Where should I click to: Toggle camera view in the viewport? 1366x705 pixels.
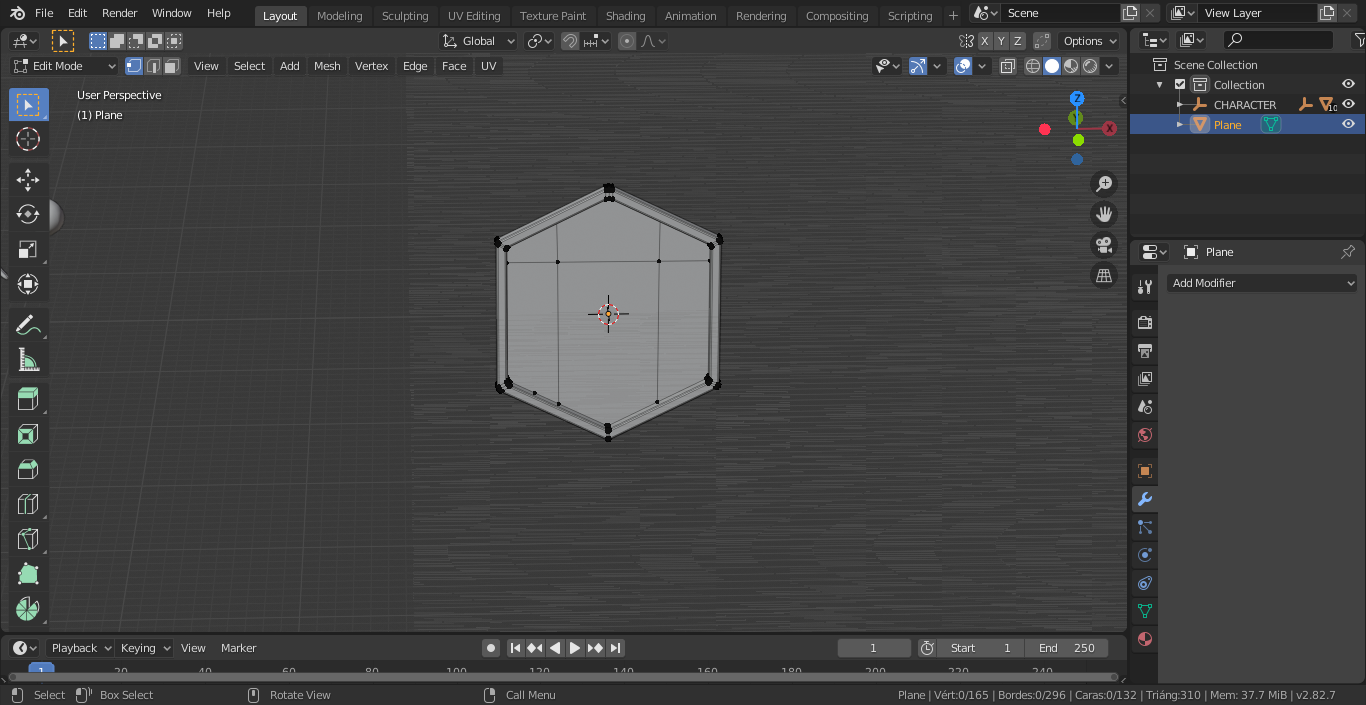click(1104, 245)
